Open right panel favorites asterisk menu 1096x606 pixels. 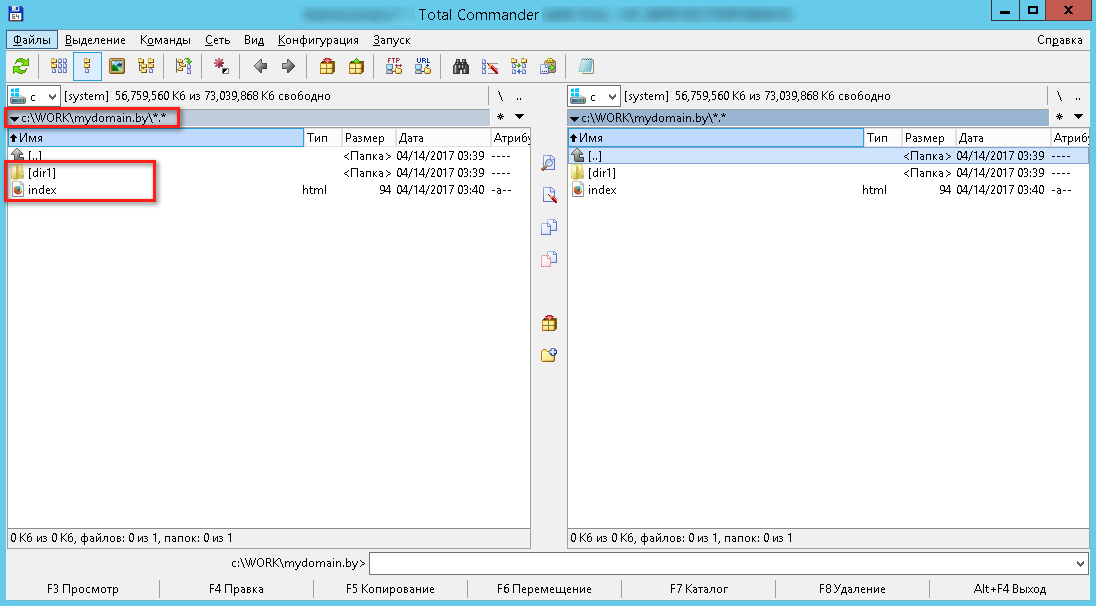(1060, 117)
